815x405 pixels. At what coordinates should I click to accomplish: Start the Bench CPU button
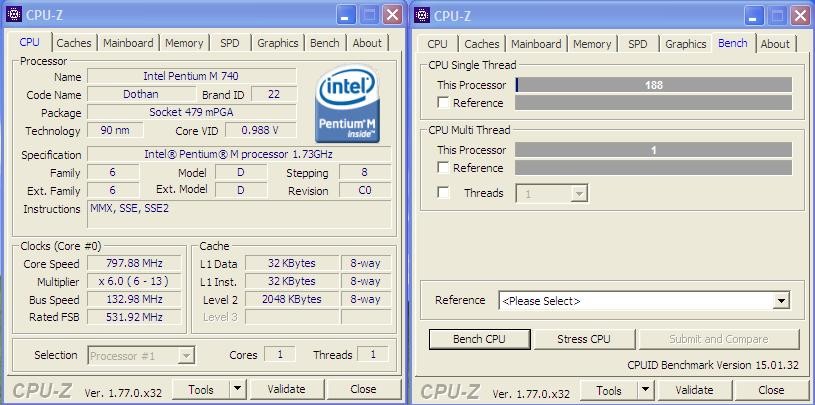point(479,339)
